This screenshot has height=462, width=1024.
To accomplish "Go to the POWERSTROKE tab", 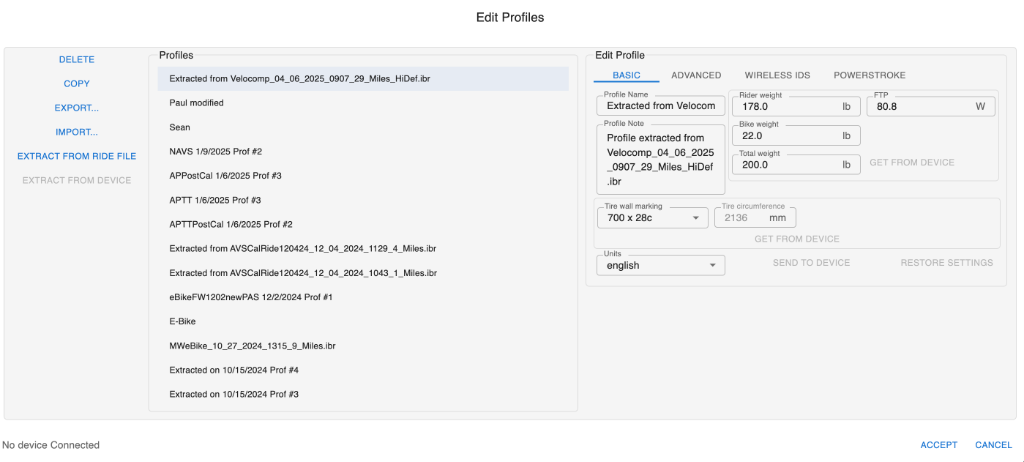I will click(x=869, y=75).
